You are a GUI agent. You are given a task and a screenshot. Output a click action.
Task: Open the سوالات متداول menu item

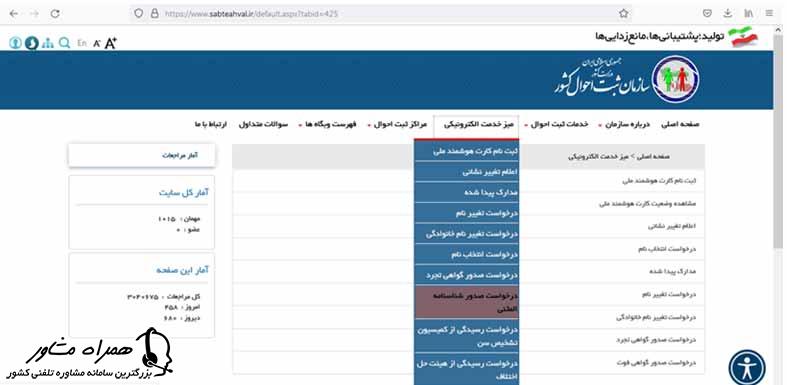coord(264,124)
